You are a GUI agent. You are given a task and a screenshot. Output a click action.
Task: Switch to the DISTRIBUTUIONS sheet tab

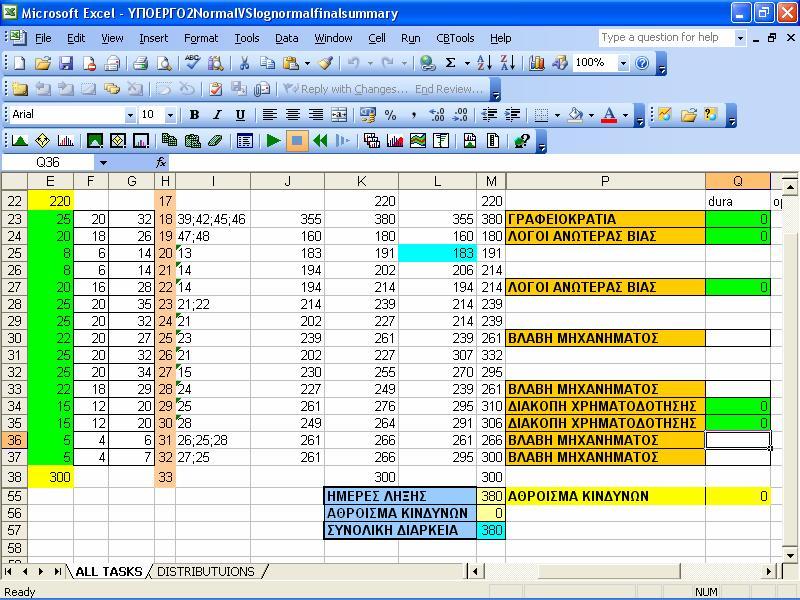click(x=206, y=571)
